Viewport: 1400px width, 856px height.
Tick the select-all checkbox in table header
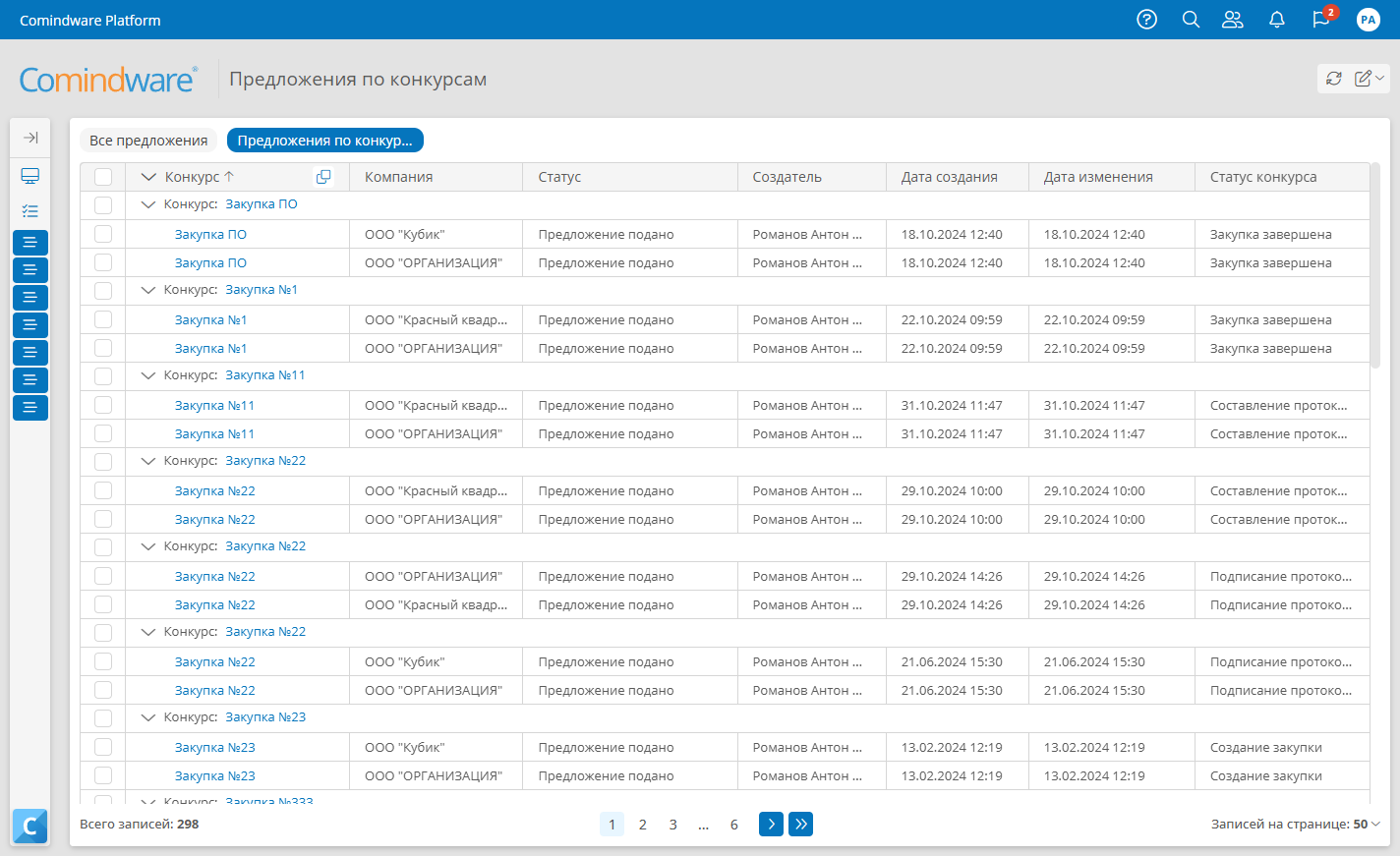coord(103,177)
